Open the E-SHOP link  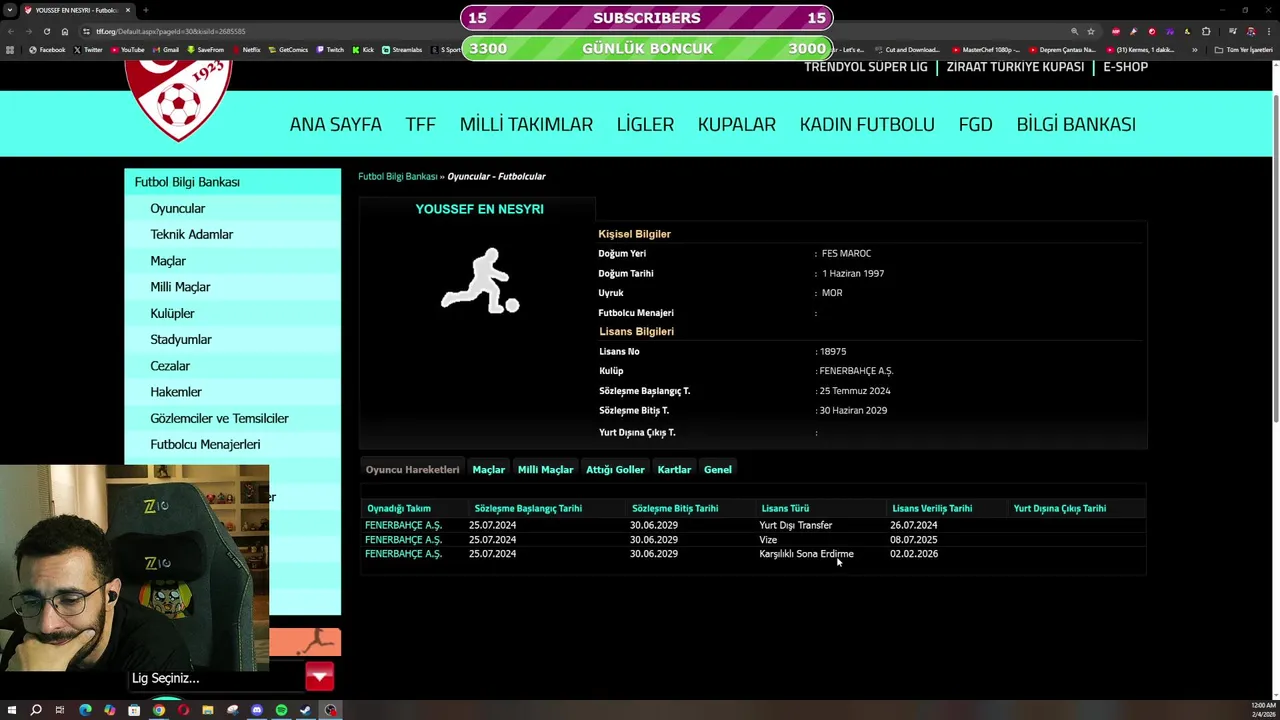click(1125, 67)
